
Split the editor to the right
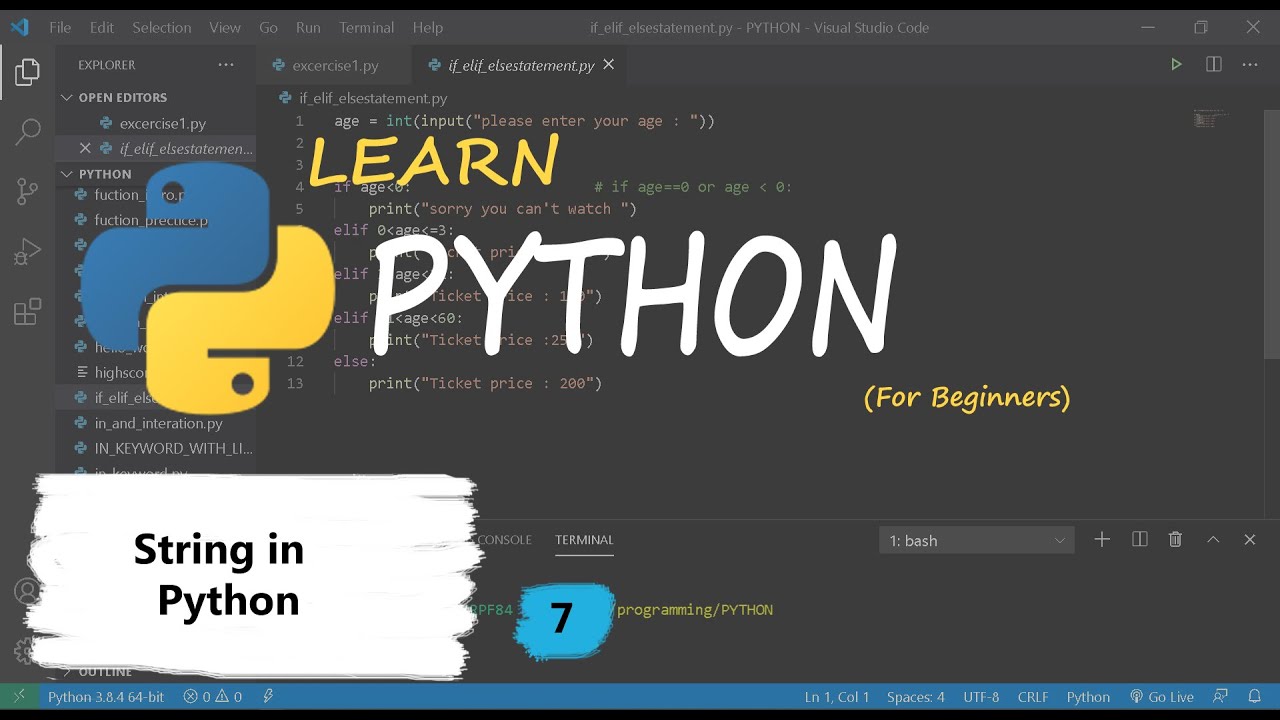(1213, 64)
